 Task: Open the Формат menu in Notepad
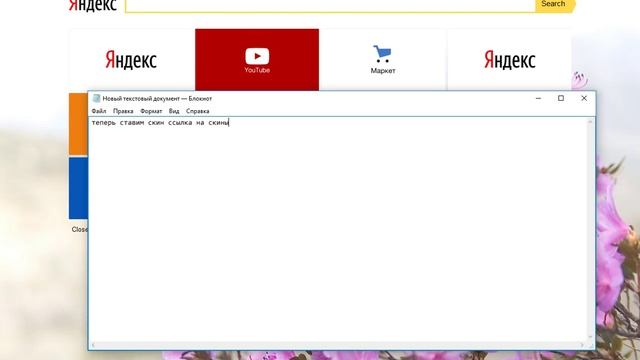pos(151,111)
